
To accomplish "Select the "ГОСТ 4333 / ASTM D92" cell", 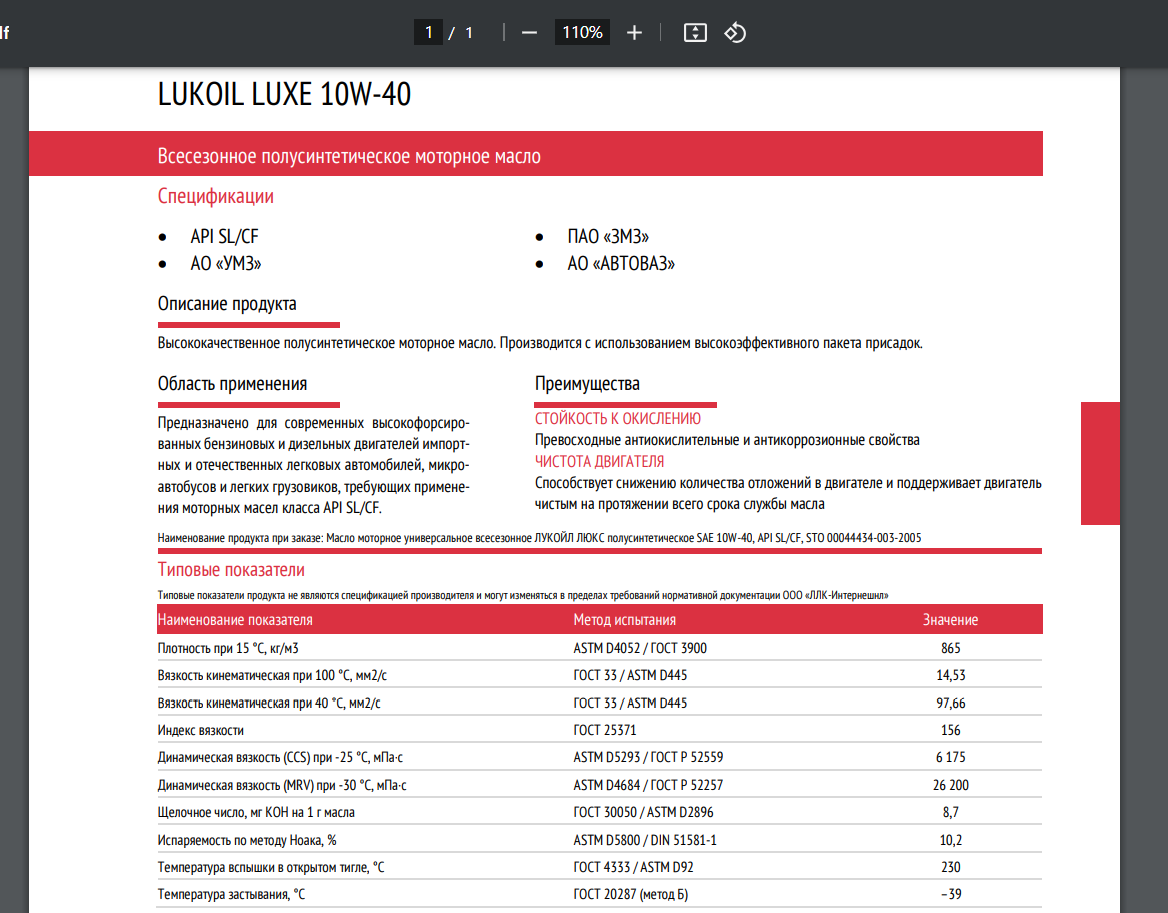I will (x=633, y=868).
